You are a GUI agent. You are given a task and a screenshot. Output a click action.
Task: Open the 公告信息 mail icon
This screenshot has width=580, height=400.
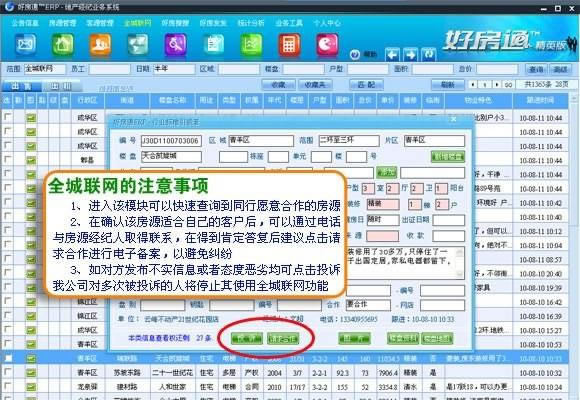point(26,44)
